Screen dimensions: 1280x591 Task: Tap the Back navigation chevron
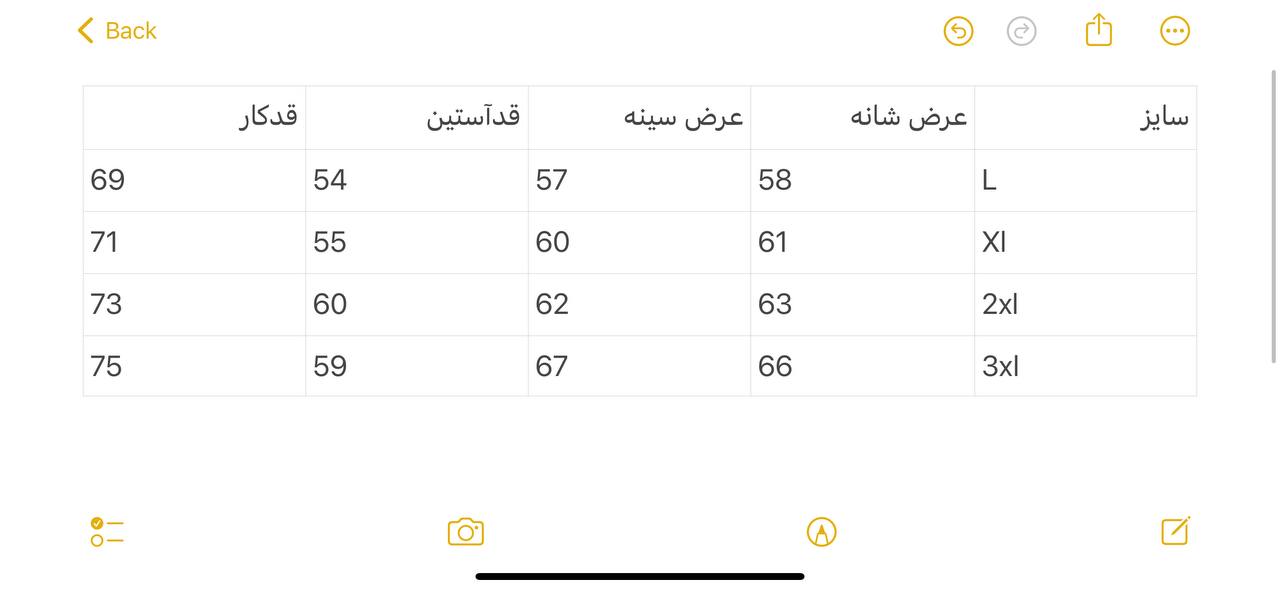[84, 30]
